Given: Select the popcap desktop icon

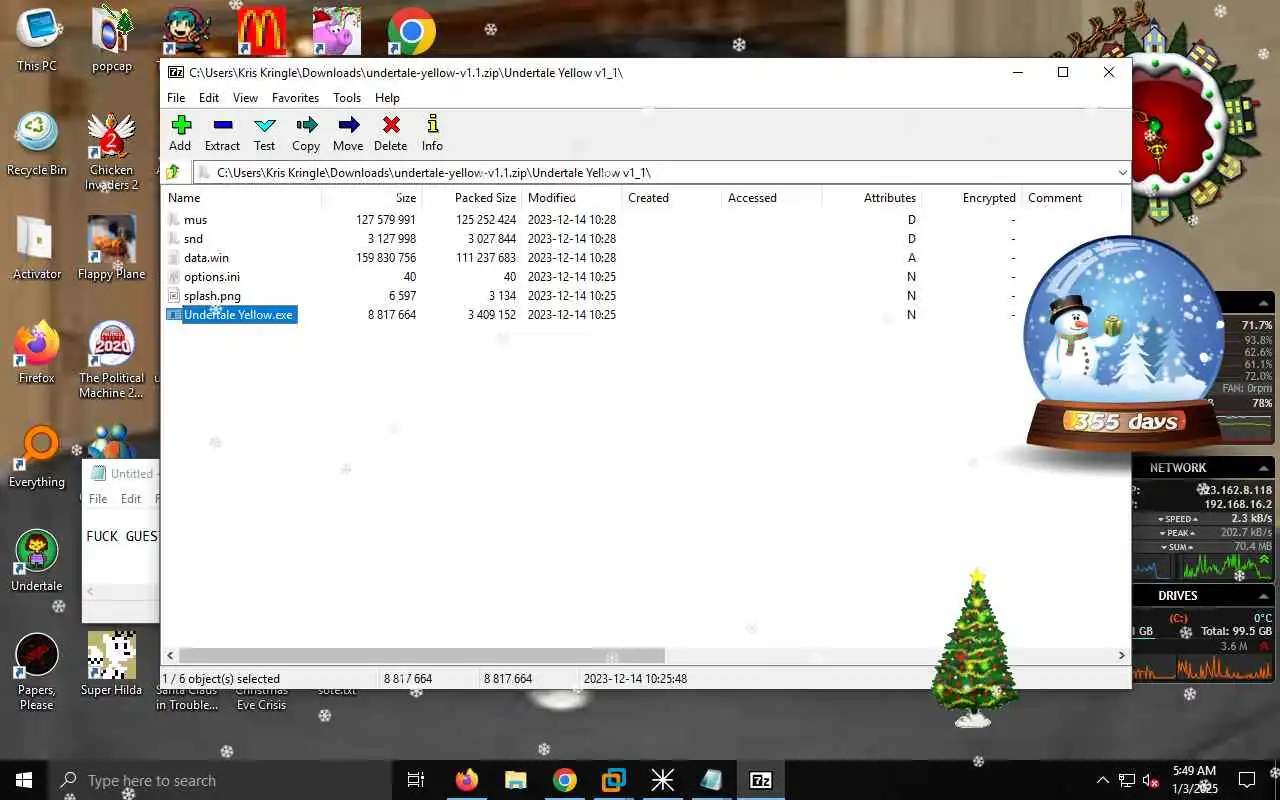Looking at the screenshot, I should 112,40.
